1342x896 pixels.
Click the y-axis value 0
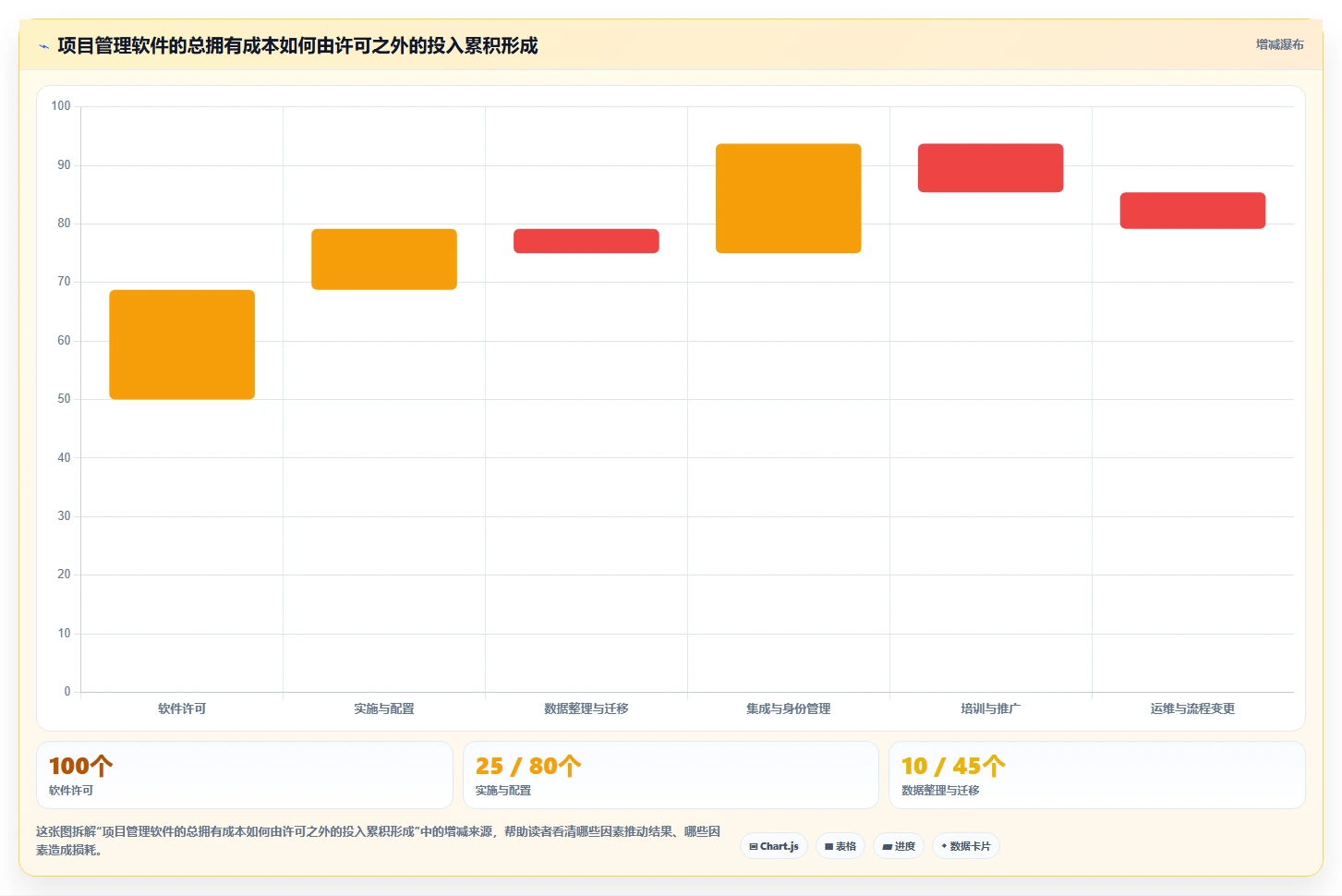pyautogui.click(x=67, y=691)
